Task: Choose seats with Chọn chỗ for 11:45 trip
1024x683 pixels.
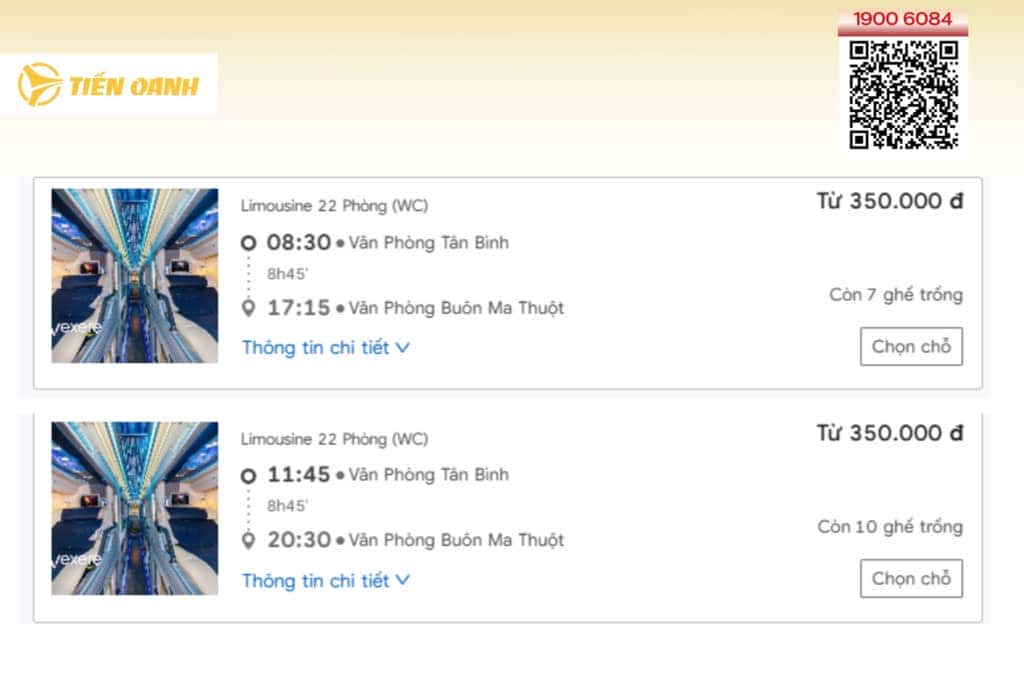Action: tap(911, 578)
